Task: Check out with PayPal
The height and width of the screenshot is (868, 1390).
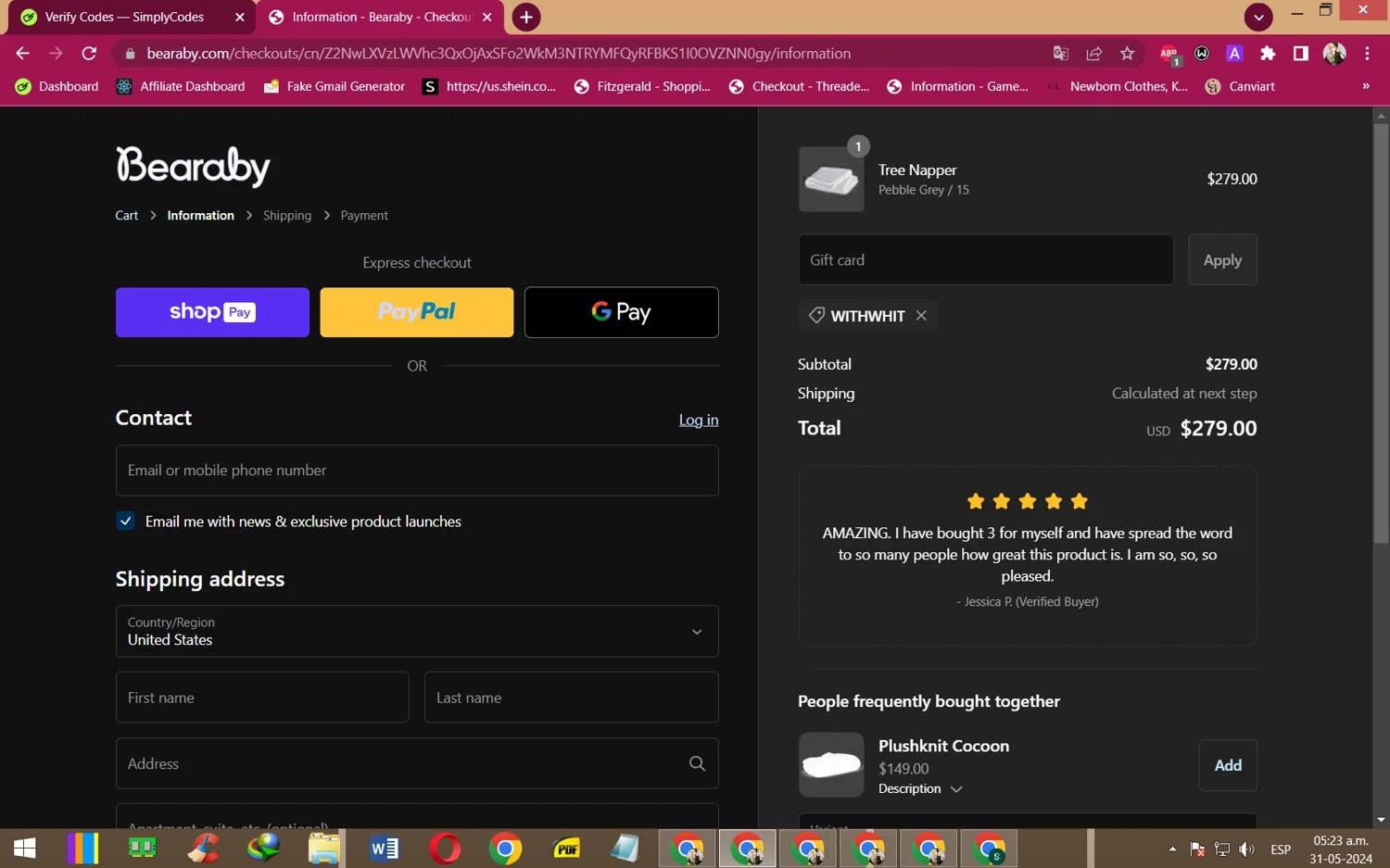Action: click(417, 312)
